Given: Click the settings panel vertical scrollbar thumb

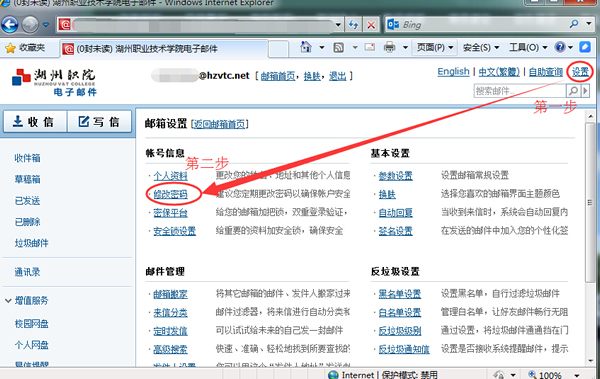Looking at the screenshot, I should pos(590,202).
